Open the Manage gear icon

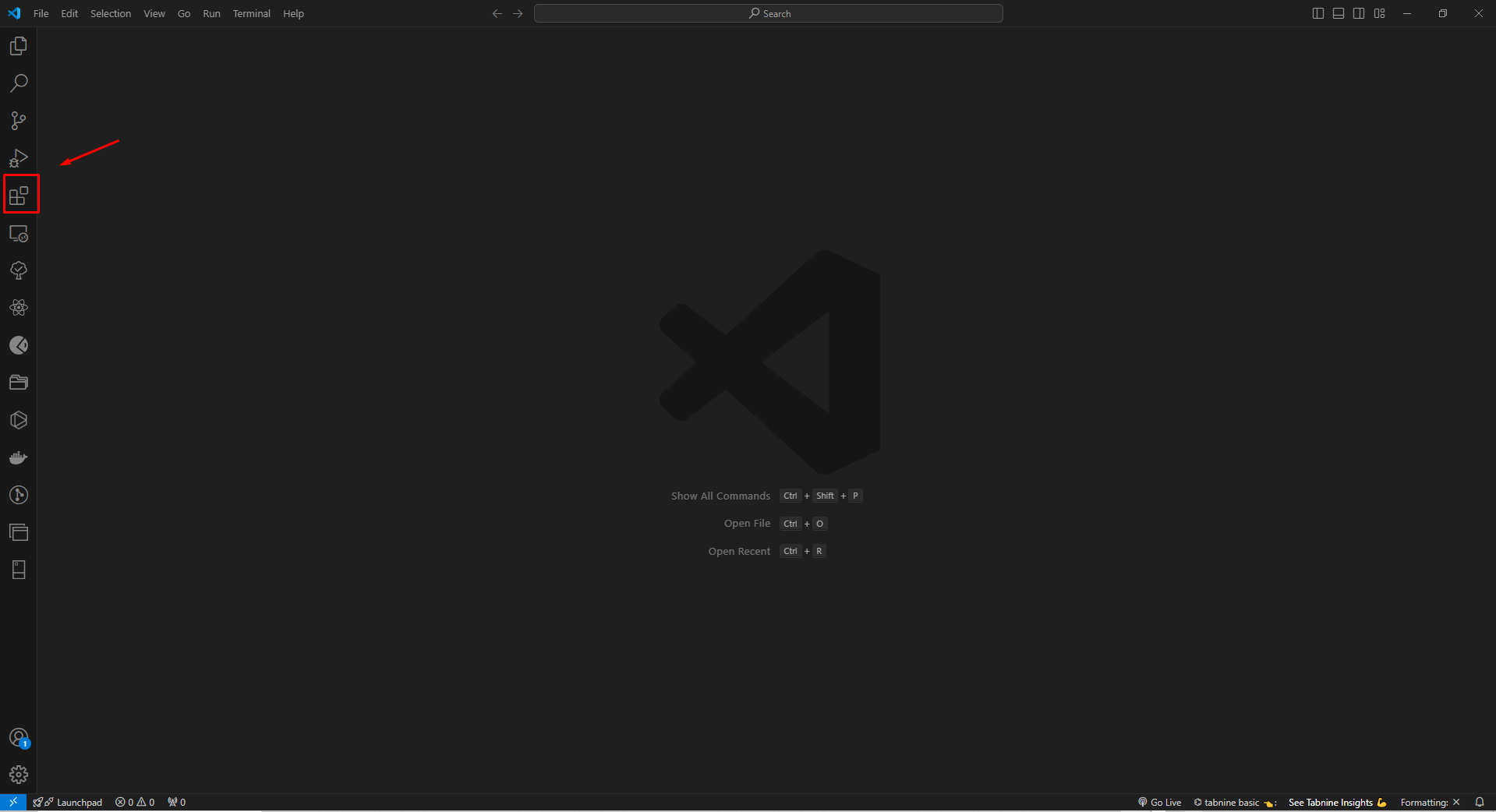tap(19, 775)
